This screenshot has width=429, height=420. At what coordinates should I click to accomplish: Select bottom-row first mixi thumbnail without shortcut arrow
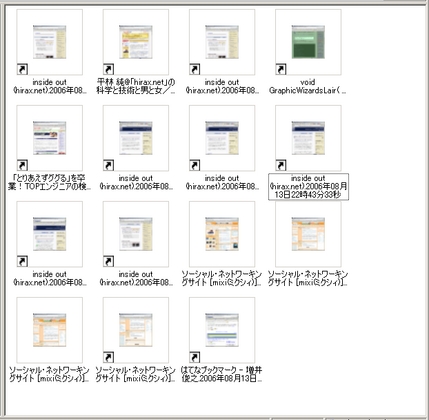tap(50, 330)
